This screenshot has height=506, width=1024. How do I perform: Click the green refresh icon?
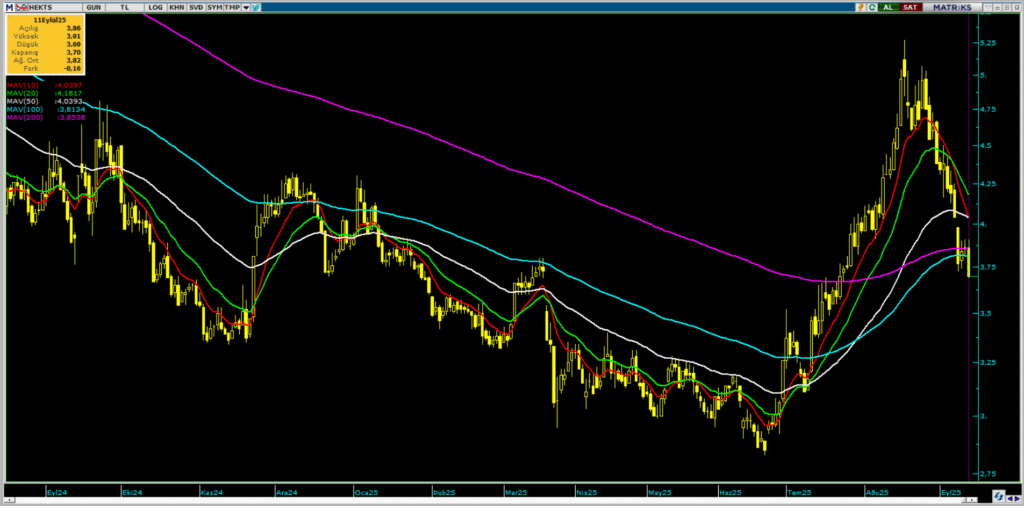(871, 7)
